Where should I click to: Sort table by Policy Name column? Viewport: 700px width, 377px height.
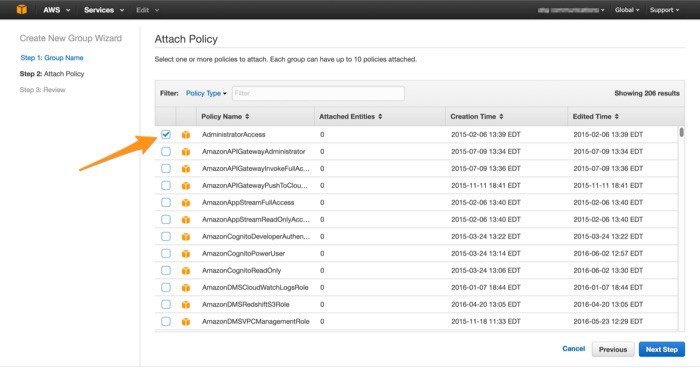tap(225, 117)
